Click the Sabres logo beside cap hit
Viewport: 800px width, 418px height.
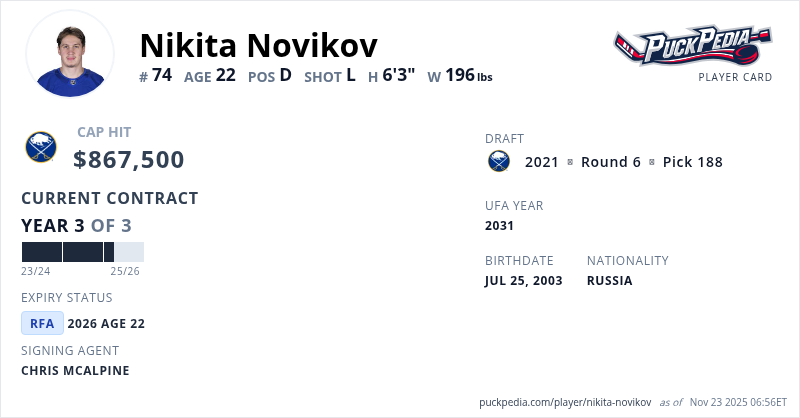pos(41,148)
